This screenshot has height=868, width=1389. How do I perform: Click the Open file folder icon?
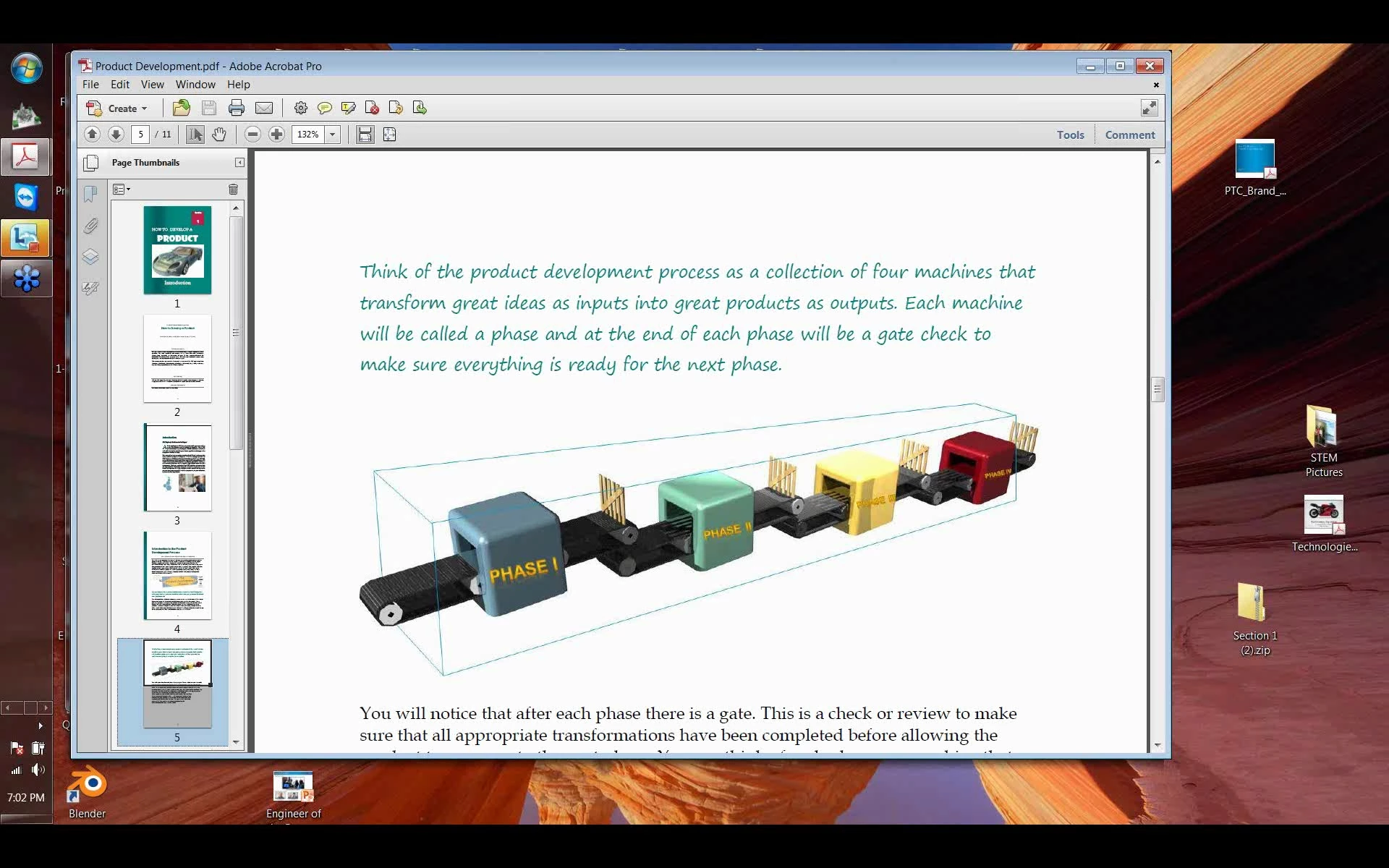[x=182, y=109]
